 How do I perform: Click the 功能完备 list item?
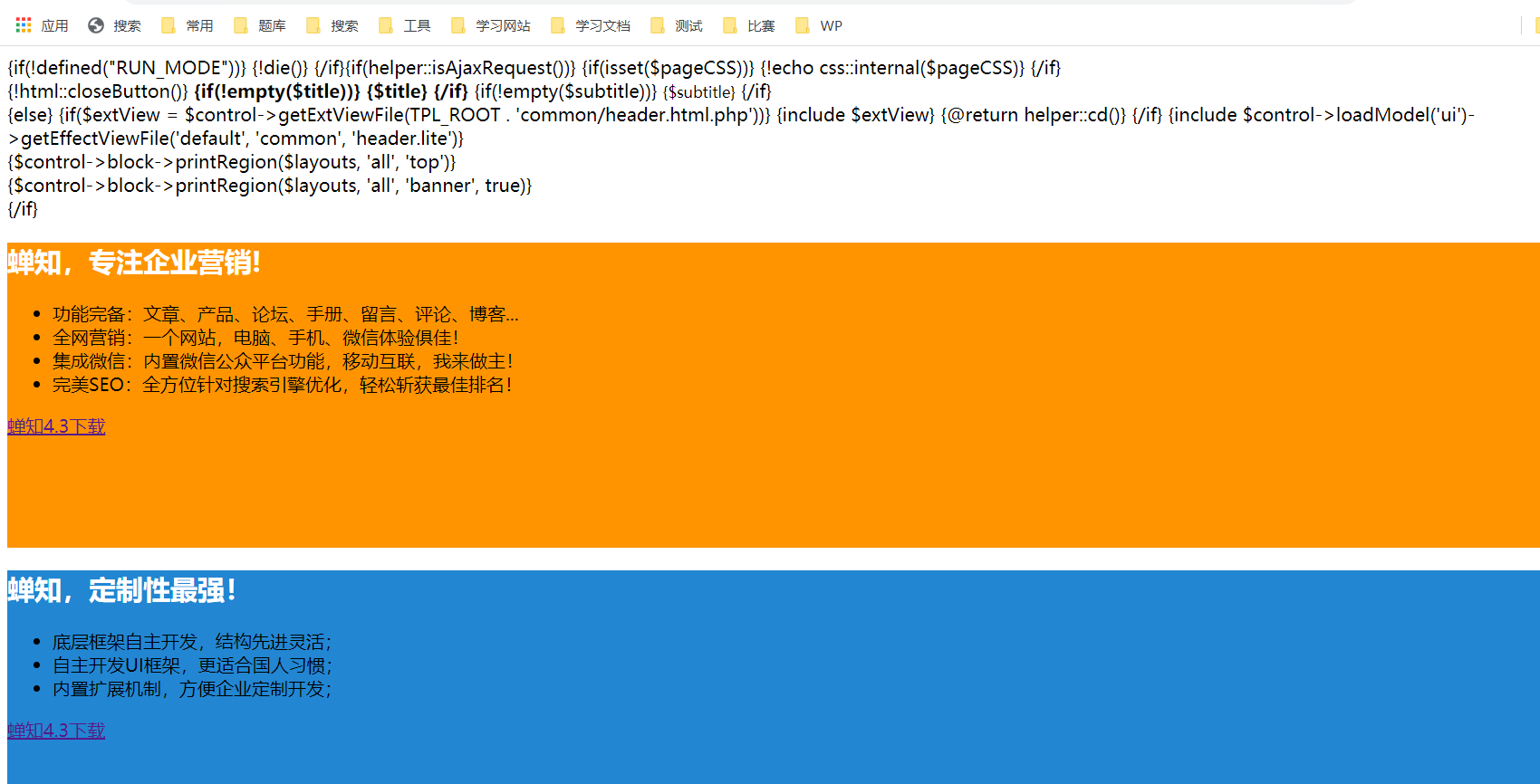pos(285,314)
